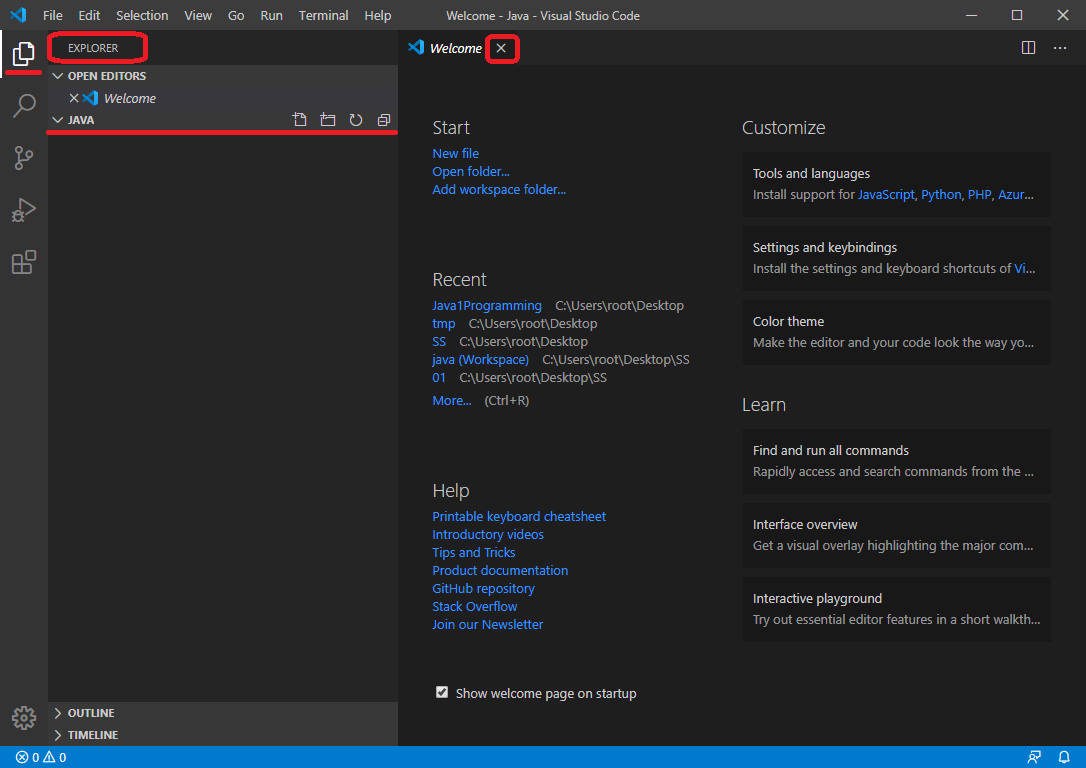
Task: Install Python support link
Action: pos(941,195)
